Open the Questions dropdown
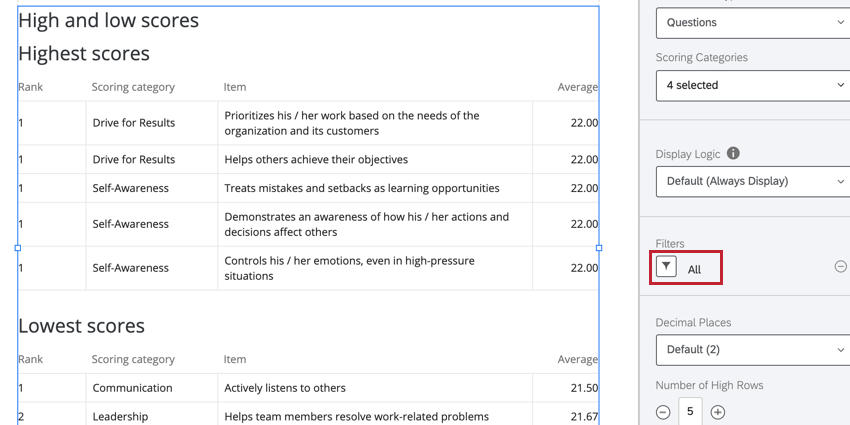 coord(753,22)
